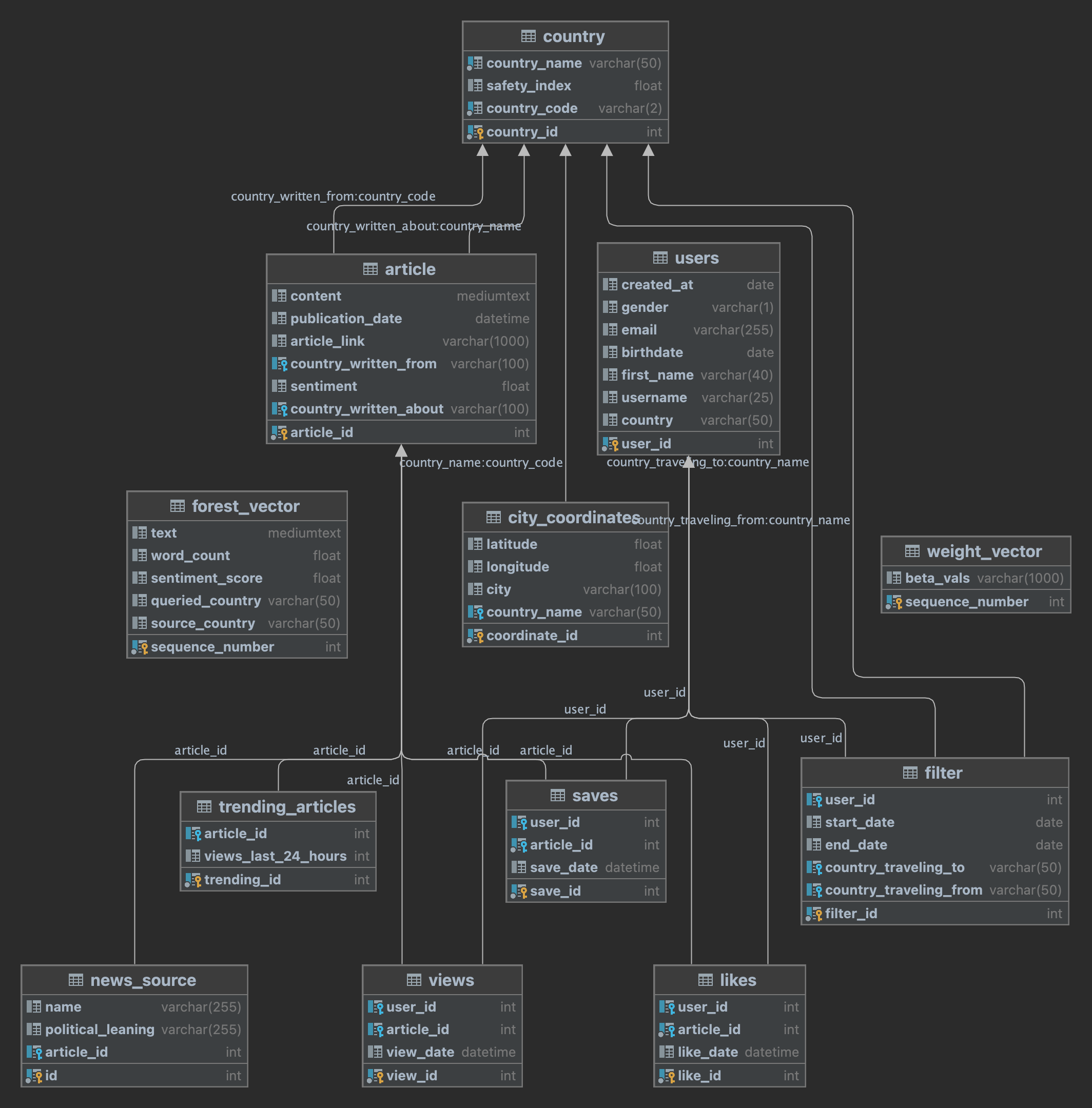This screenshot has width=1092, height=1108.
Task: Select the email column in users
Action: point(688,330)
